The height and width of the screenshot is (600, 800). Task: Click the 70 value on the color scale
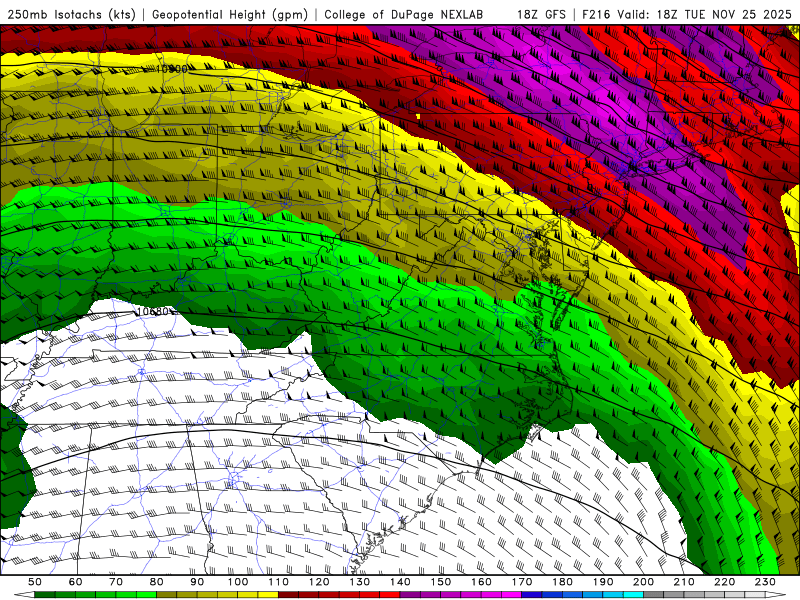point(116,582)
